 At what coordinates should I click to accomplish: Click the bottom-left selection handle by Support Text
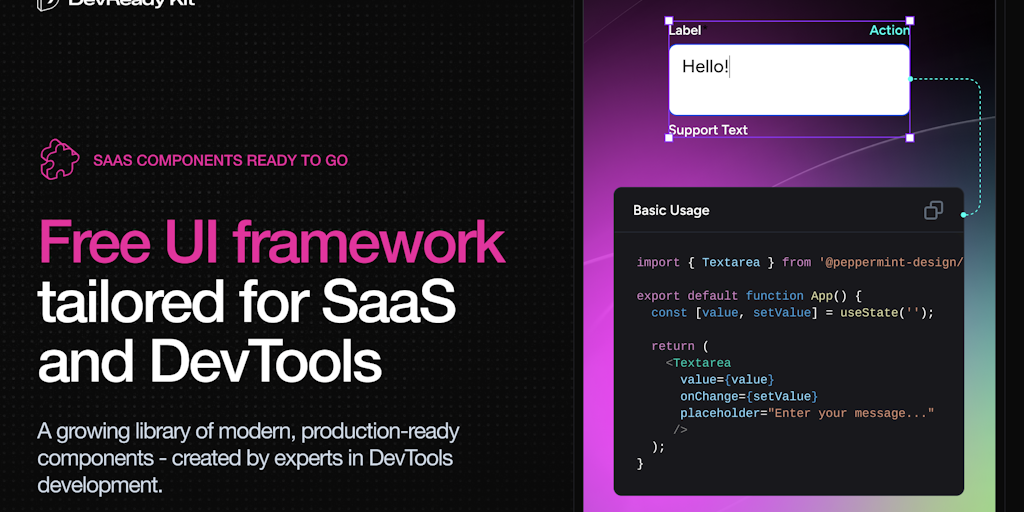[x=669, y=138]
